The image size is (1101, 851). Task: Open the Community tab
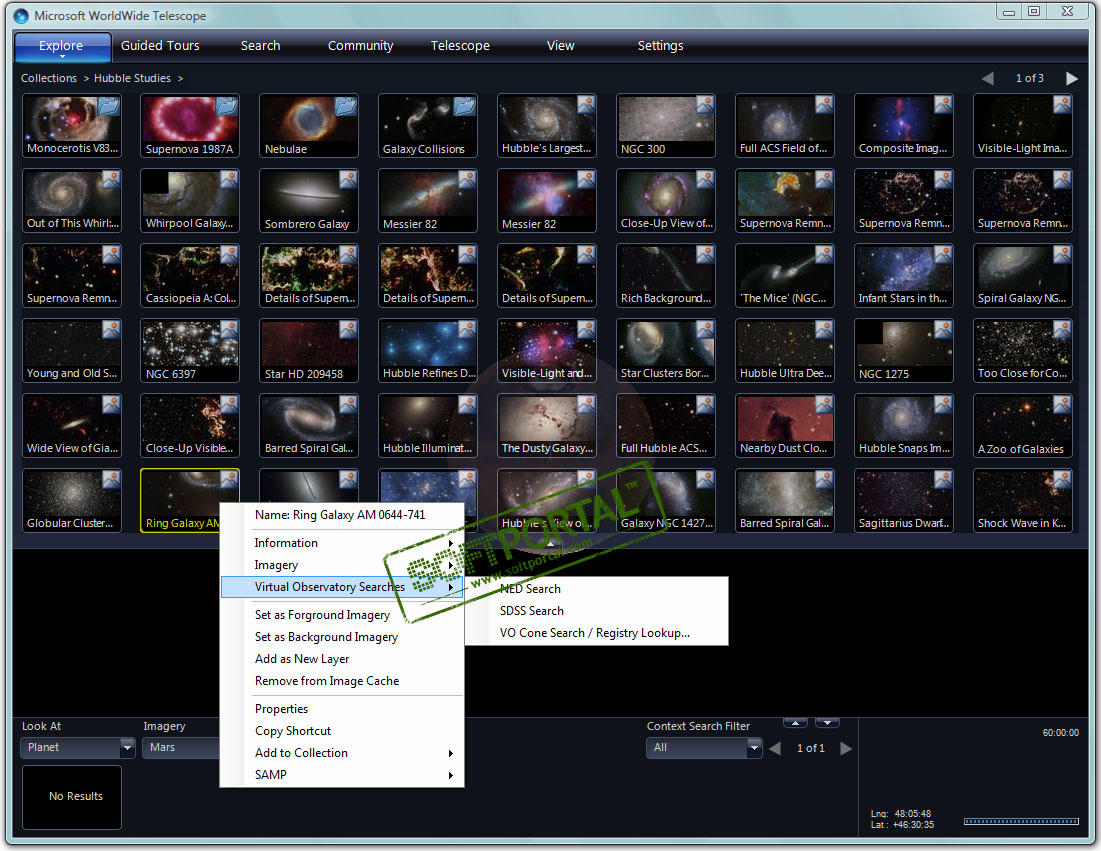point(360,46)
